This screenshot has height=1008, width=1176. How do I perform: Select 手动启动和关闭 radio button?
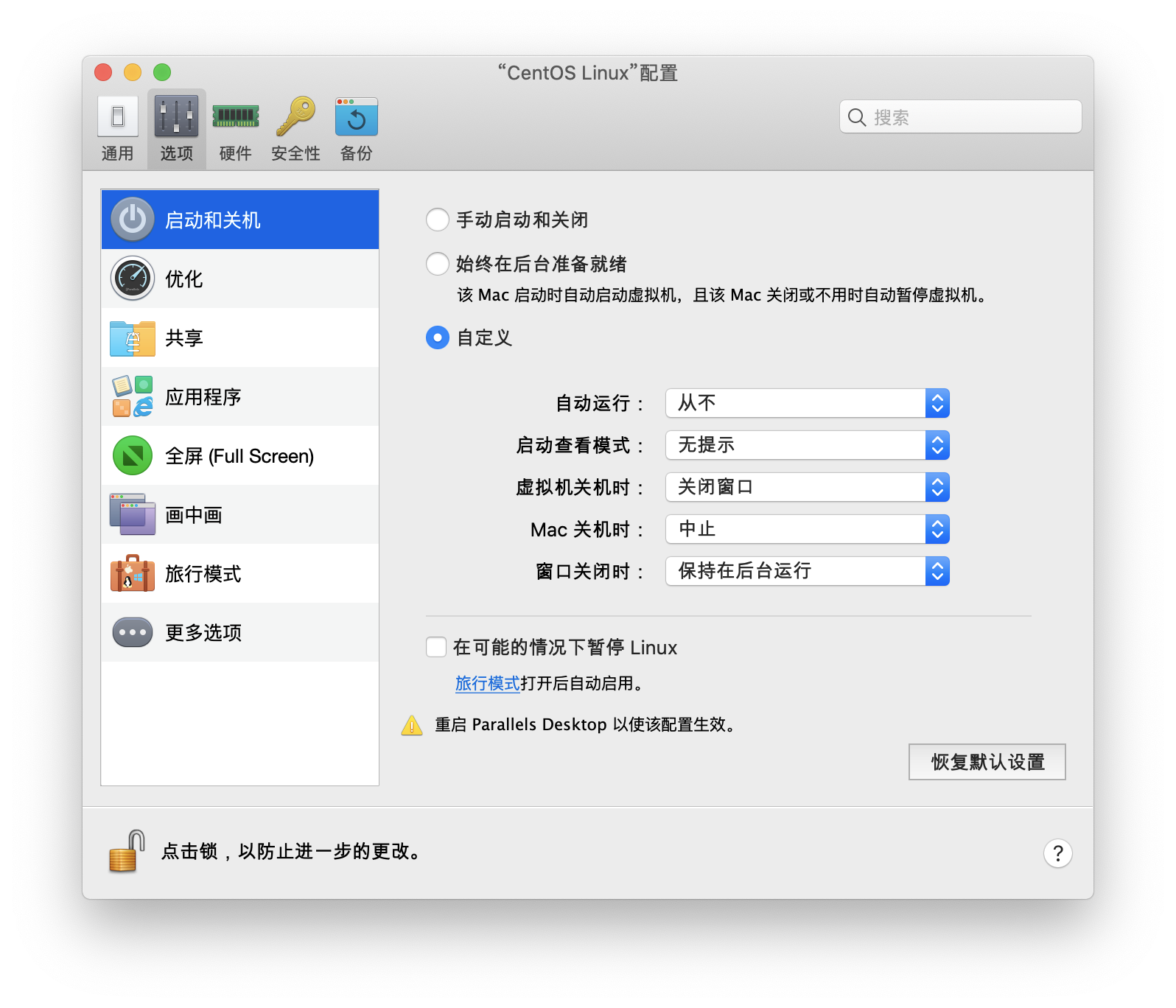[438, 220]
